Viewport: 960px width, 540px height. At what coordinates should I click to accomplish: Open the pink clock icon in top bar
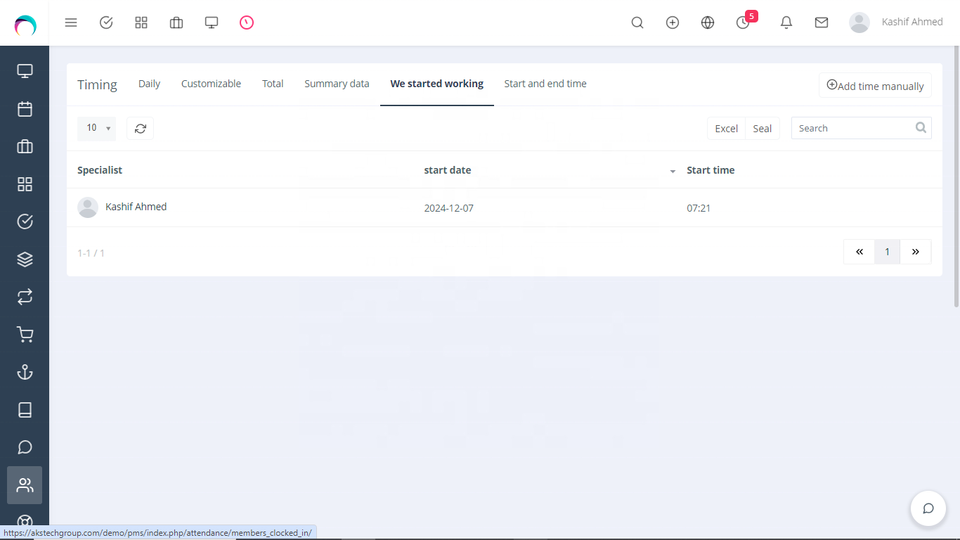tap(246, 22)
